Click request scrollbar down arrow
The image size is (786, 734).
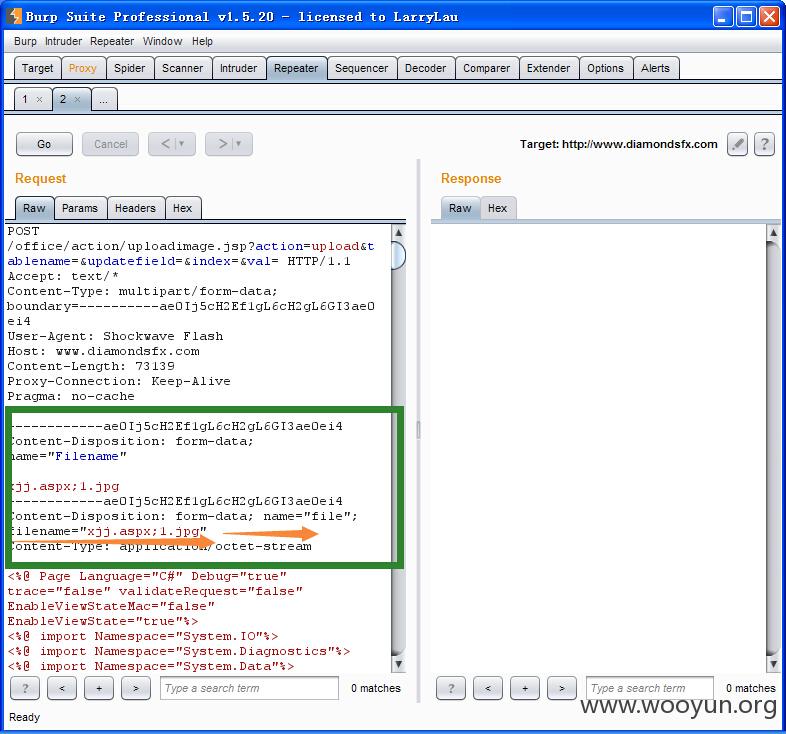pyautogui.click(x=398, y=664)
